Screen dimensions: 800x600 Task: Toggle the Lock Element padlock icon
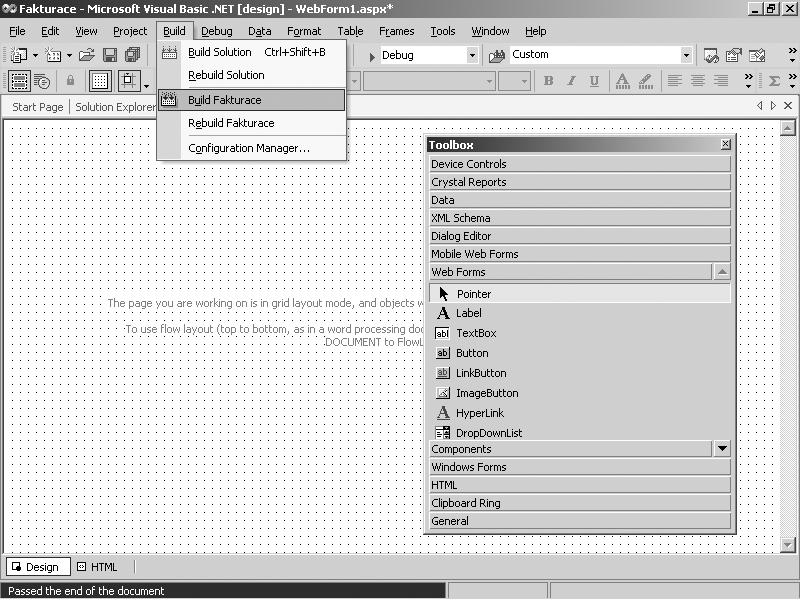pos(70,80)
